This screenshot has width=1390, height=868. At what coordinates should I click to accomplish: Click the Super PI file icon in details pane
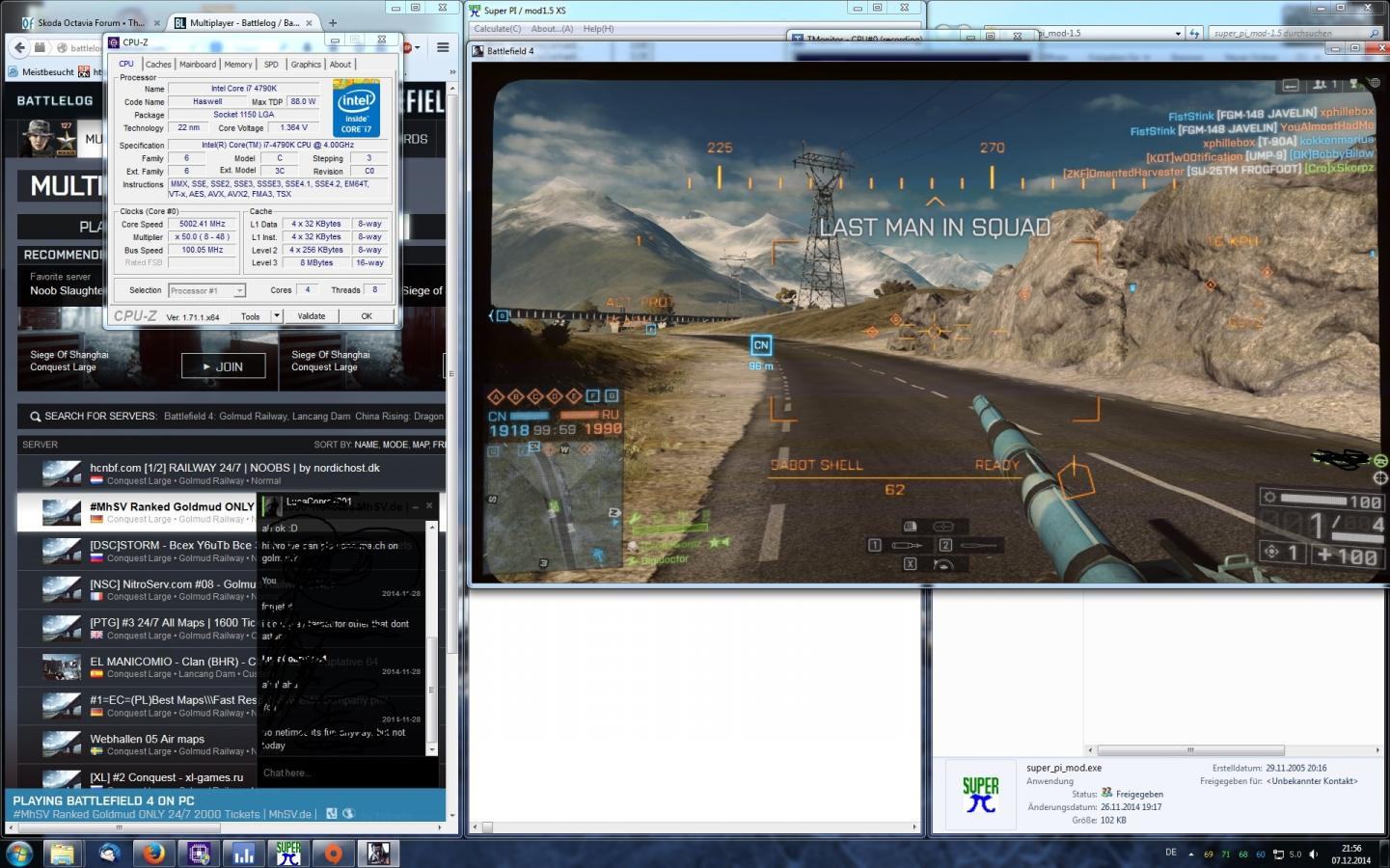tap(980, 795)
